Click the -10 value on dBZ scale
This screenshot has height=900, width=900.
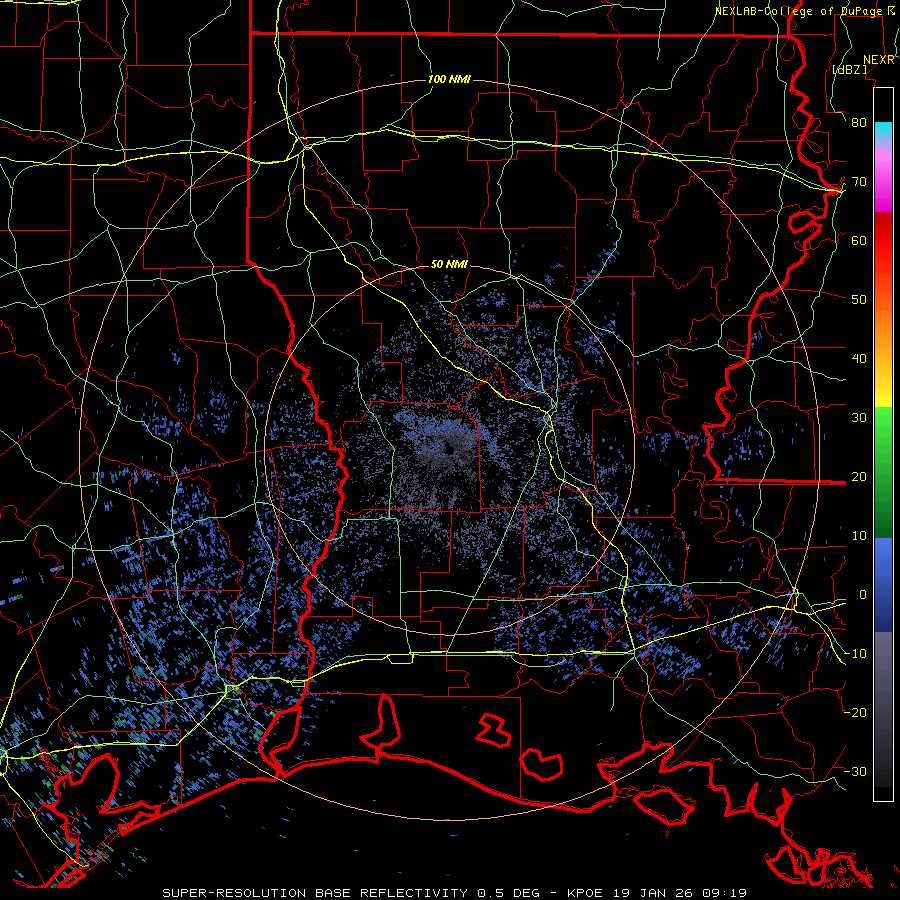tap(855, 653)
